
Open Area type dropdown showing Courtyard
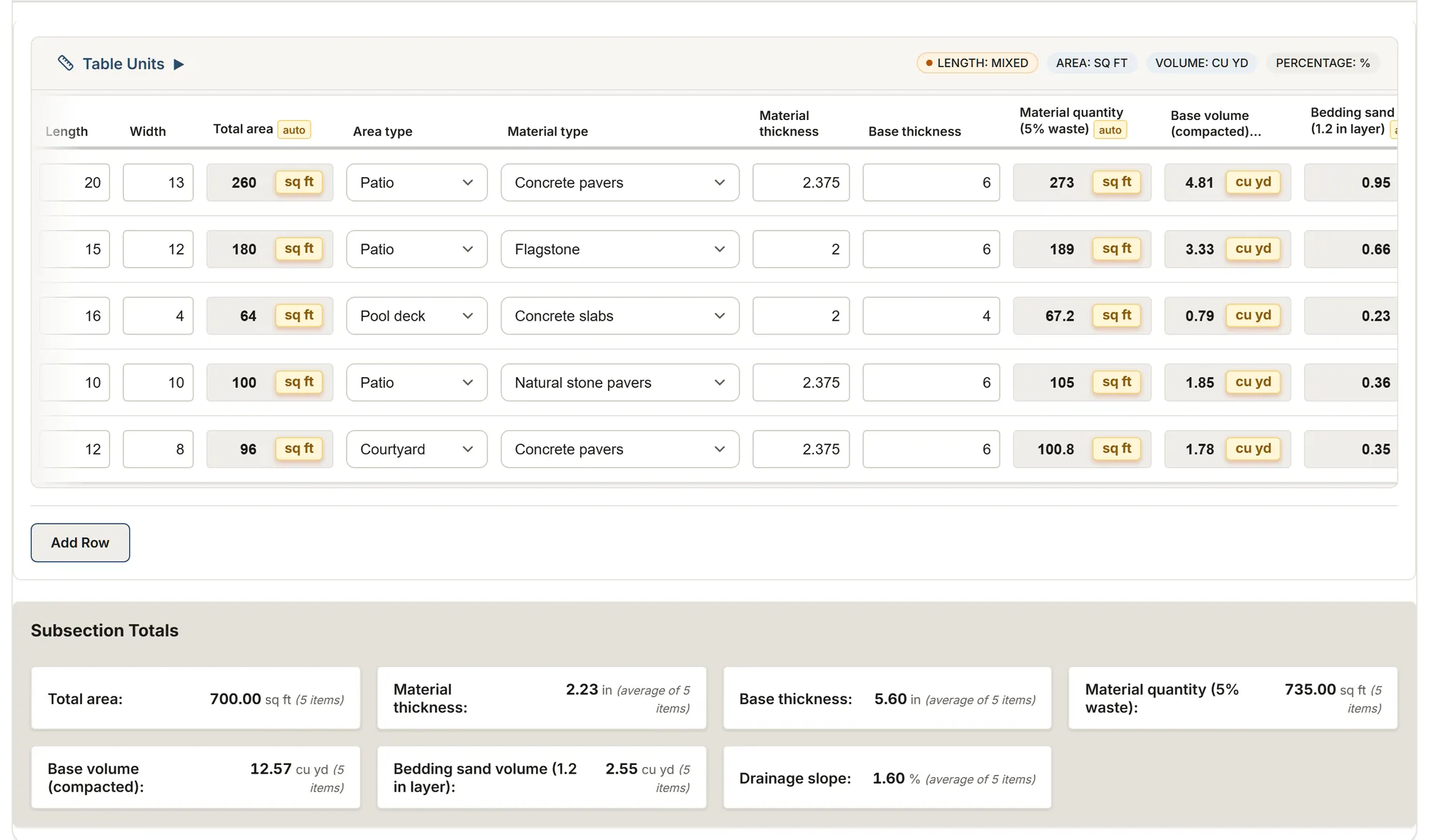pos(417,449)
